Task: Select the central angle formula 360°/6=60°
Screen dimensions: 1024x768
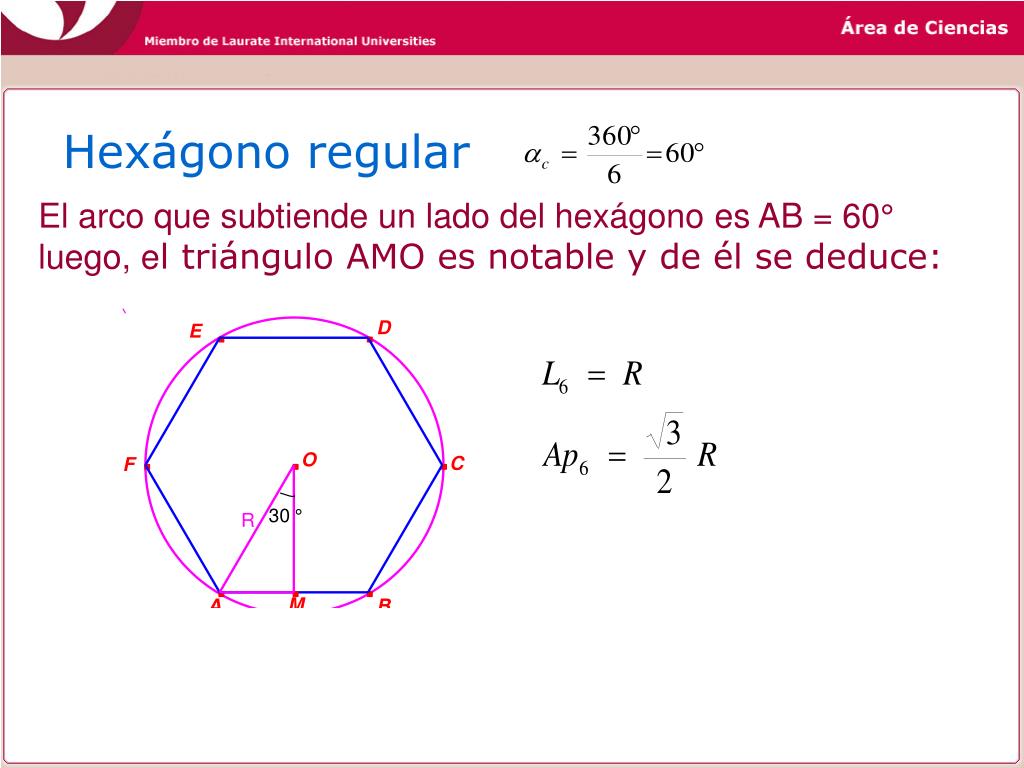Action: [614, 155]
